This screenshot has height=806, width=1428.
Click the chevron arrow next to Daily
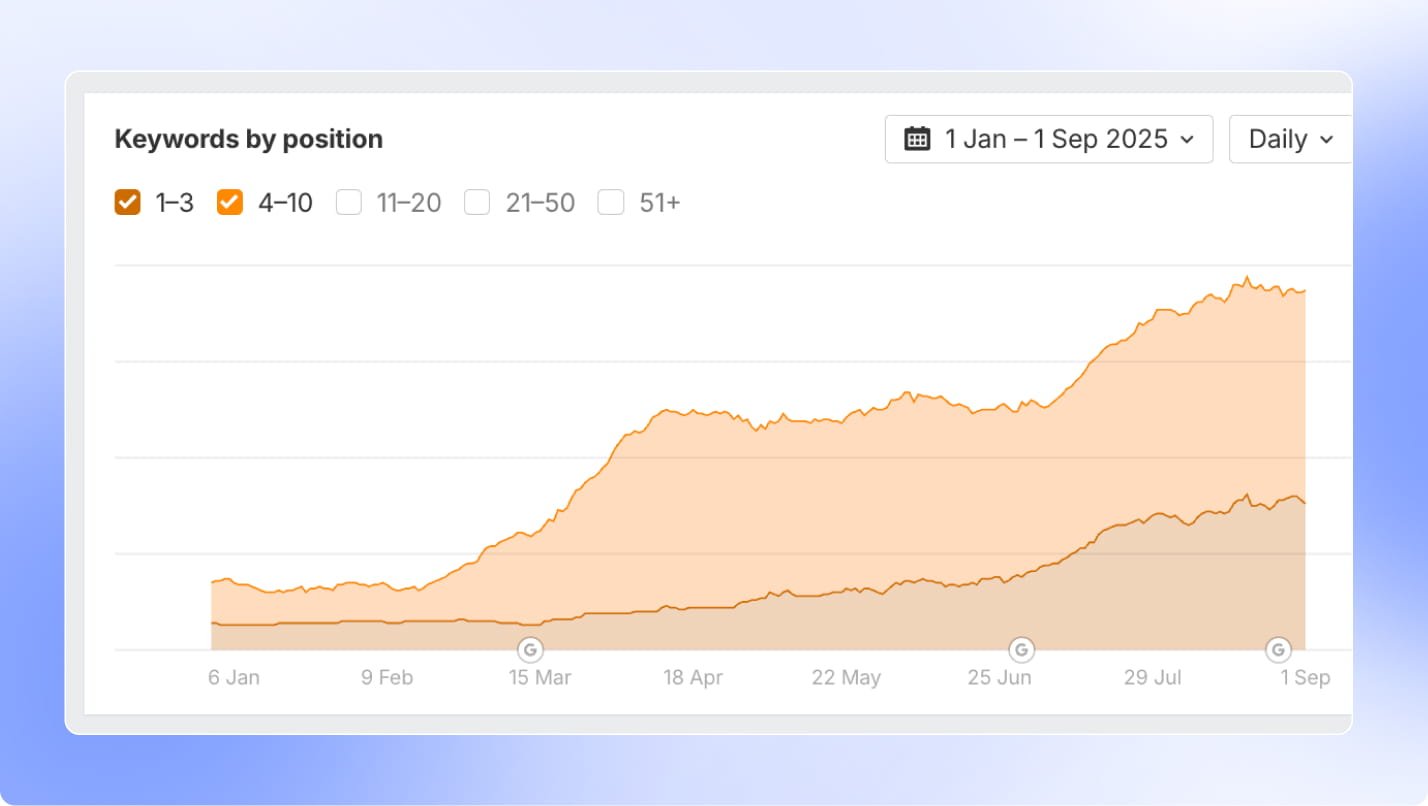tap(1327, 140)
